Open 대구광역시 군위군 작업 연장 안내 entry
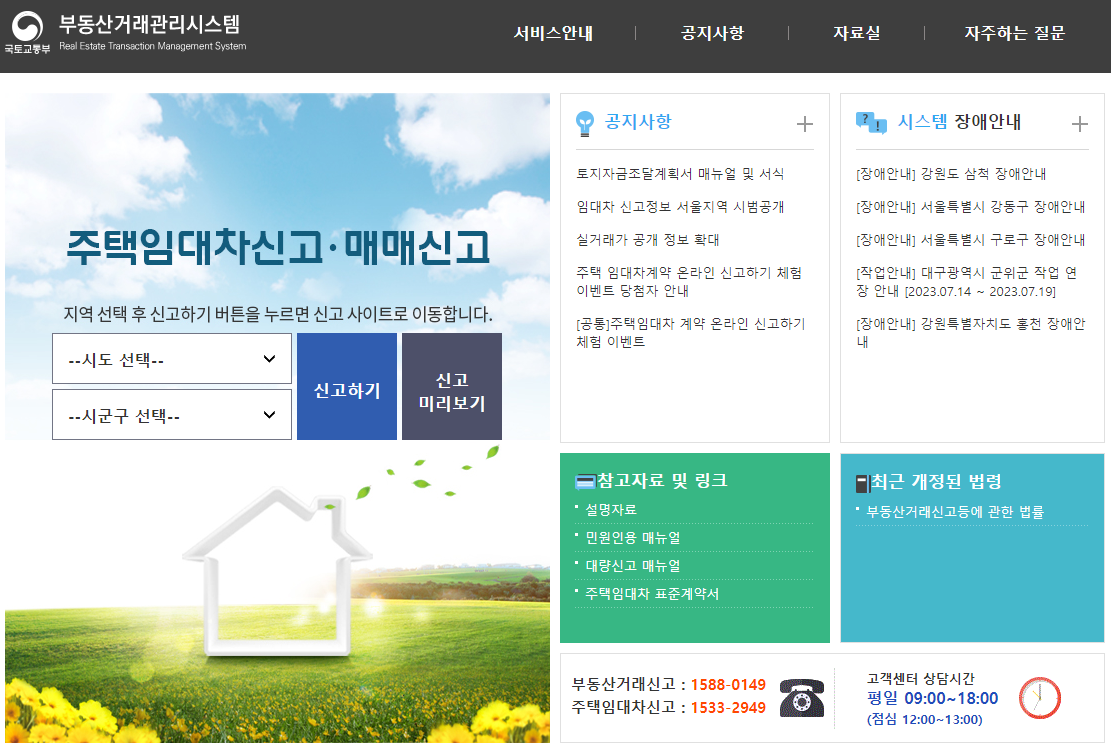This screenshot has height=749, width=1111. point(966,282)
